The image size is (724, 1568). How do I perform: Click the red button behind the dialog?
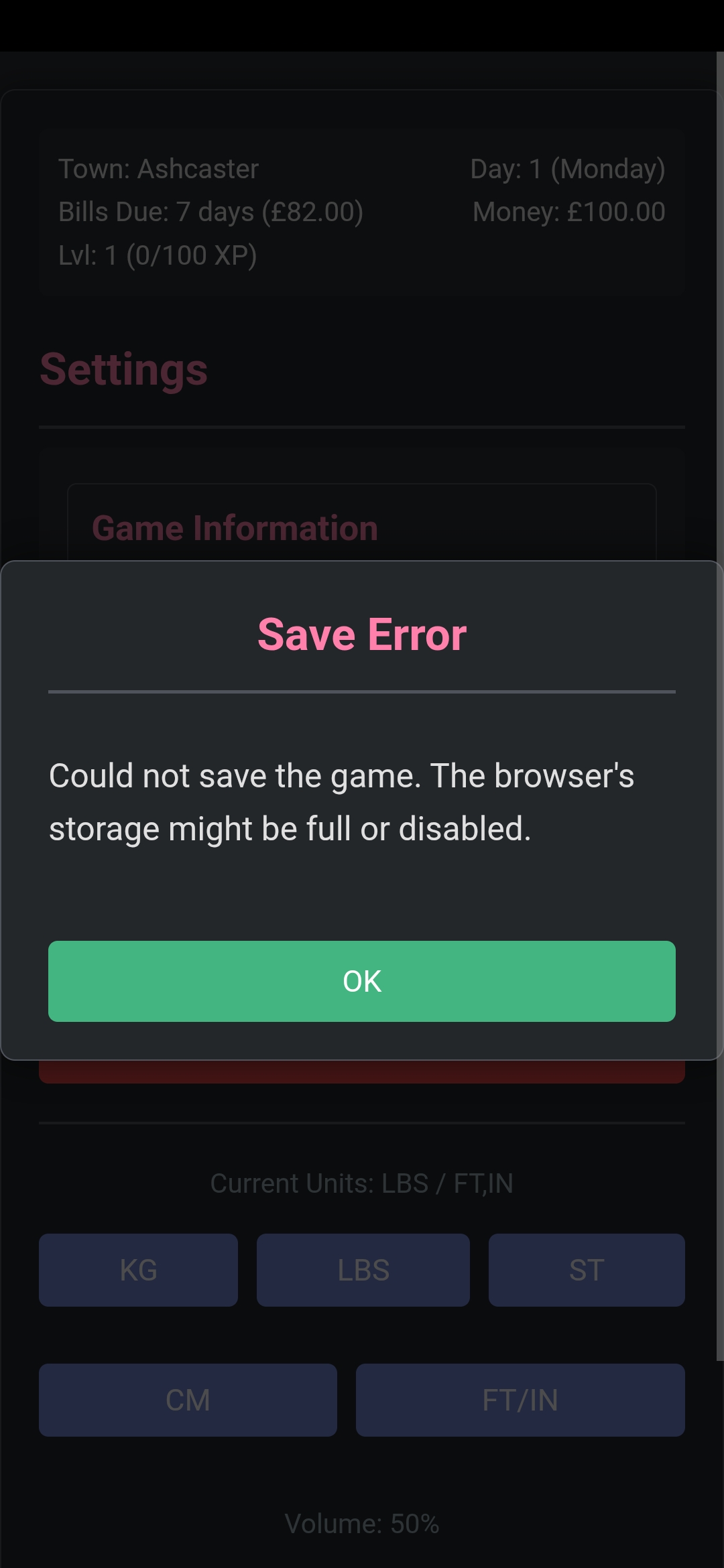(x=362, y=1072)
